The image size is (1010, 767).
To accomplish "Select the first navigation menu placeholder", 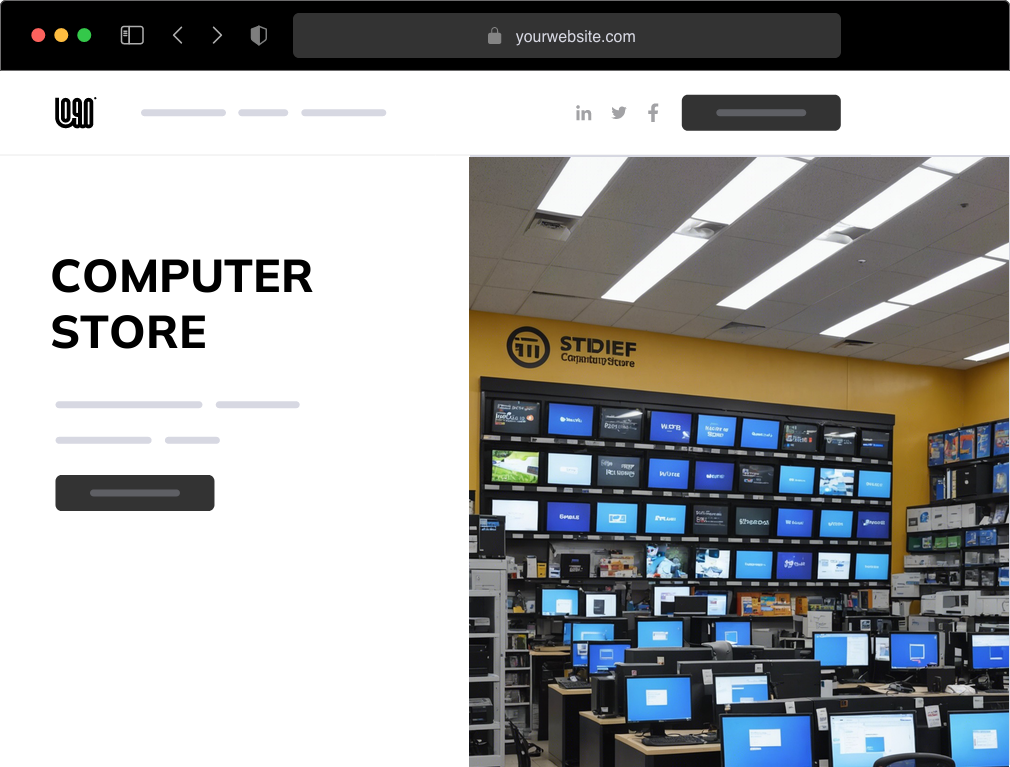I will coord(183,112).
